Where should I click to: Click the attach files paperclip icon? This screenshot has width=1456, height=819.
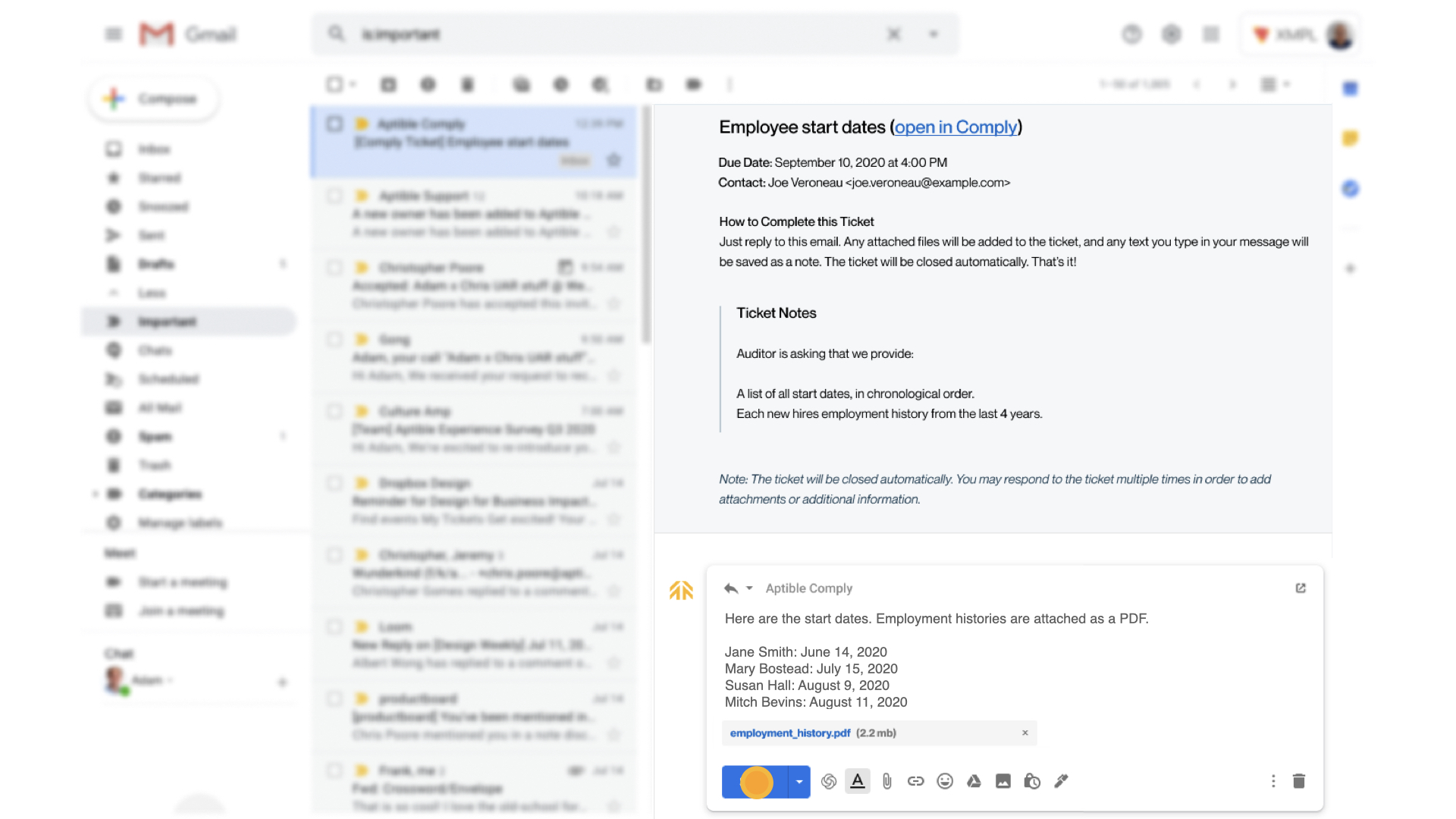coord(886,781)
